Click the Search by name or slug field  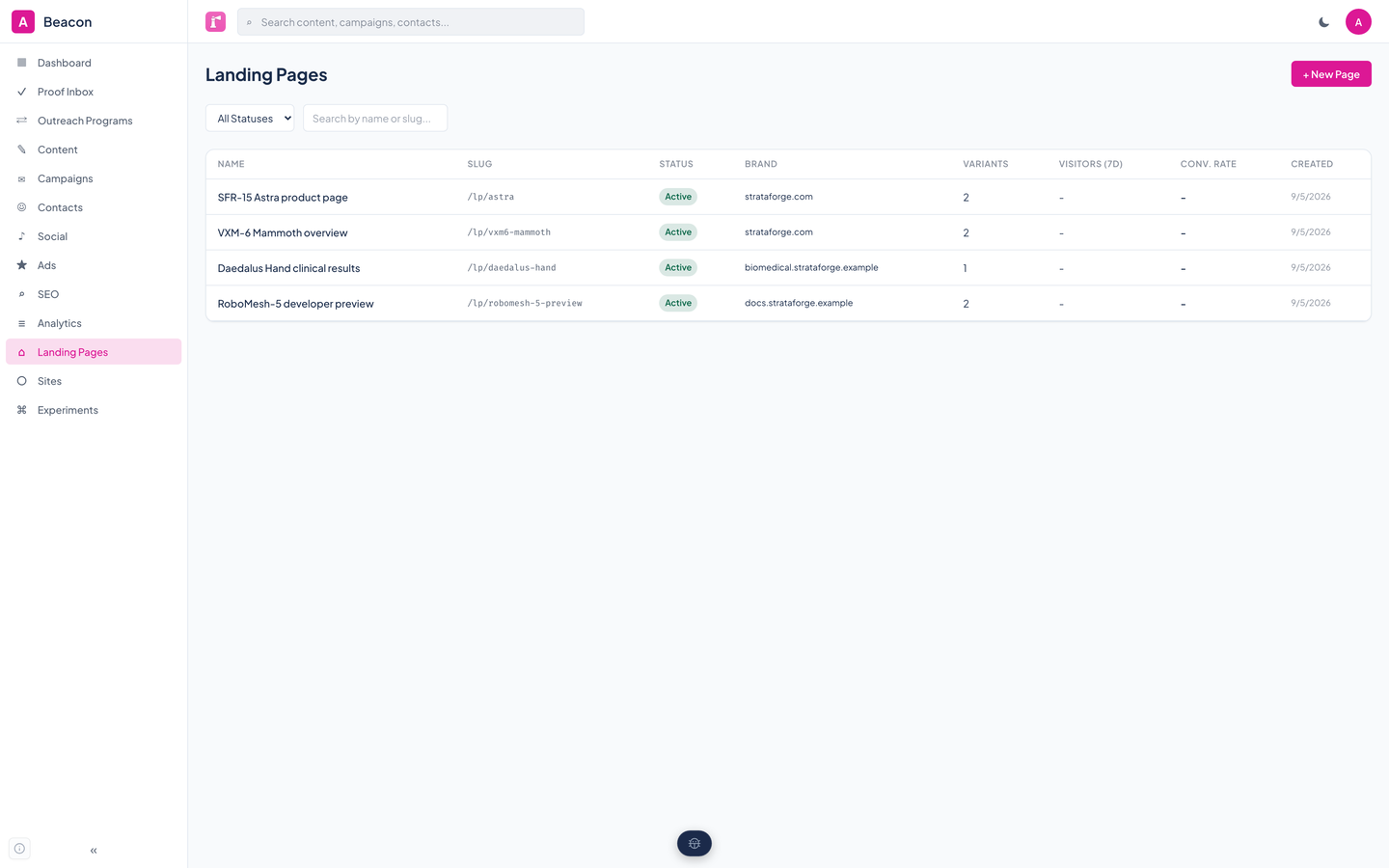[x=375, y=119]
